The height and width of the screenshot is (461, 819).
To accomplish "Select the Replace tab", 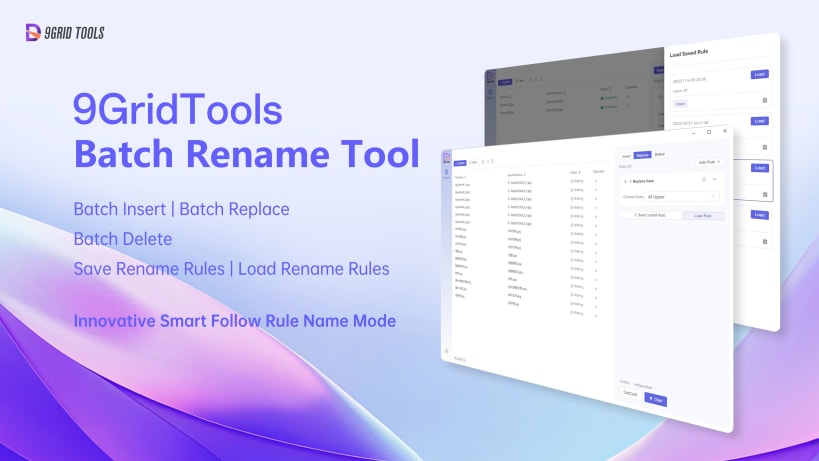I will coord(642,155).
